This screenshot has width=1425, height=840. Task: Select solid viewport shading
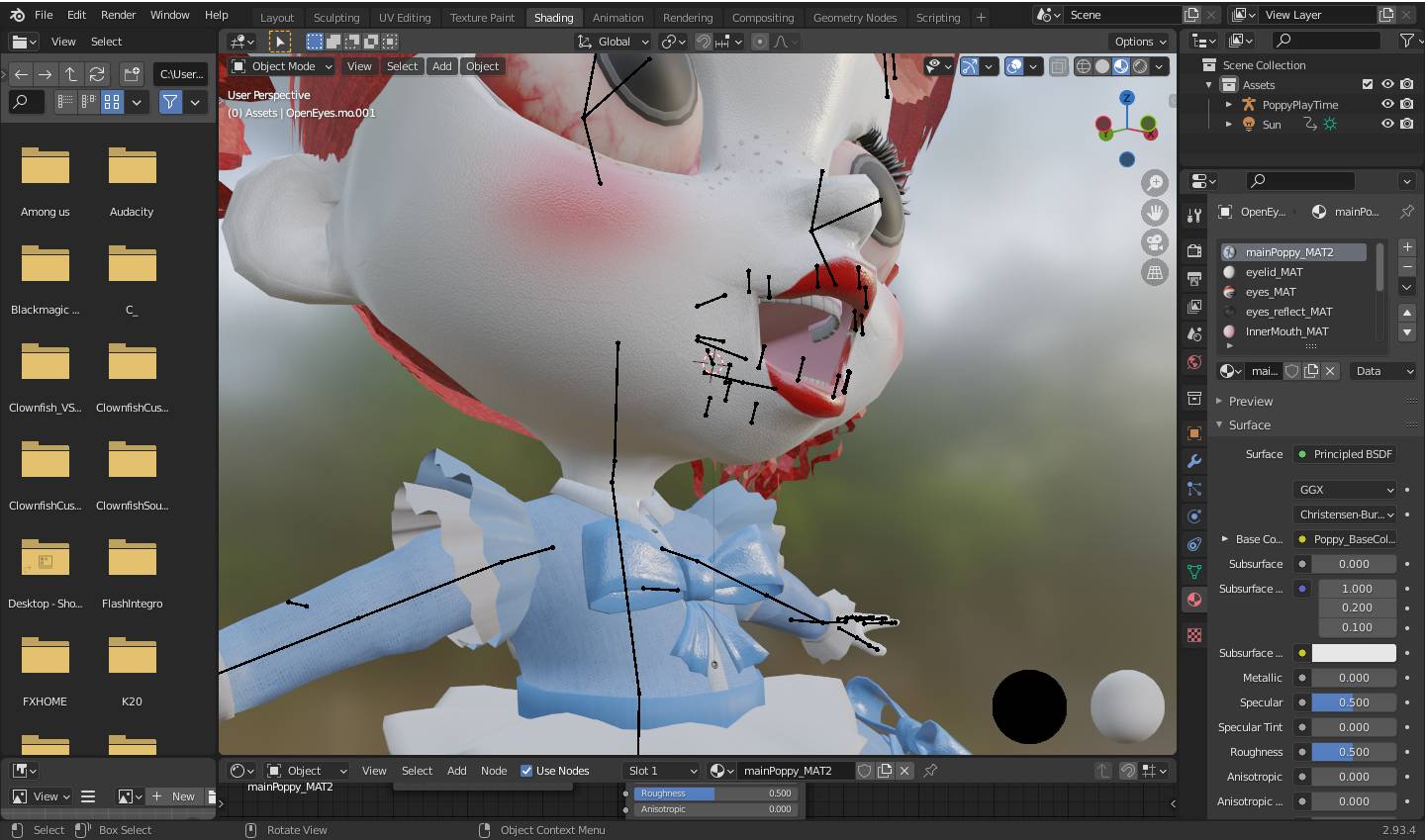coord(1102,66)
